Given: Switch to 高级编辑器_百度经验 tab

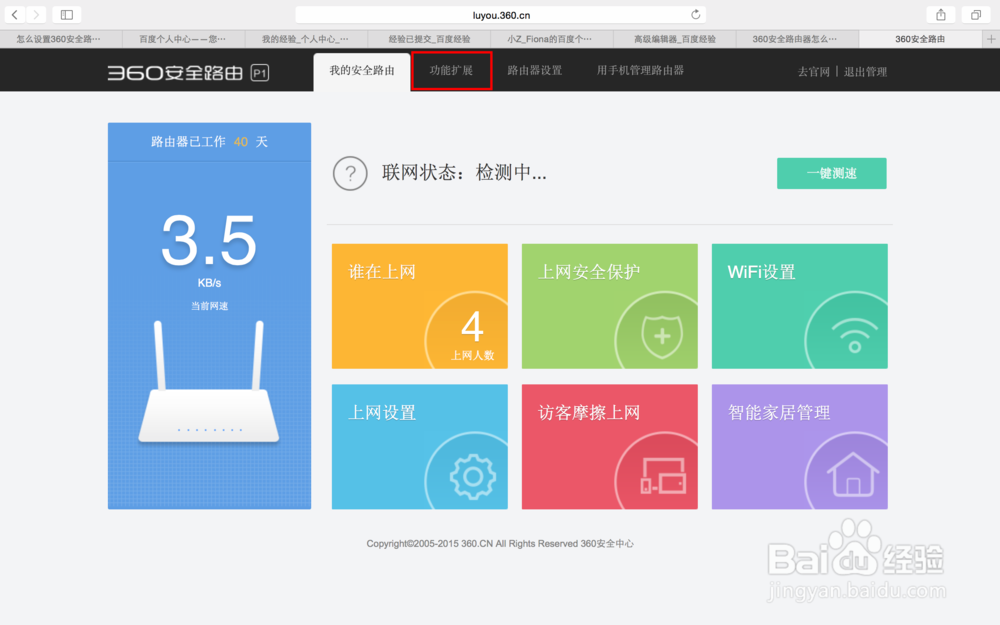Looking at the screenshot, I should click(x=675, y=39).
